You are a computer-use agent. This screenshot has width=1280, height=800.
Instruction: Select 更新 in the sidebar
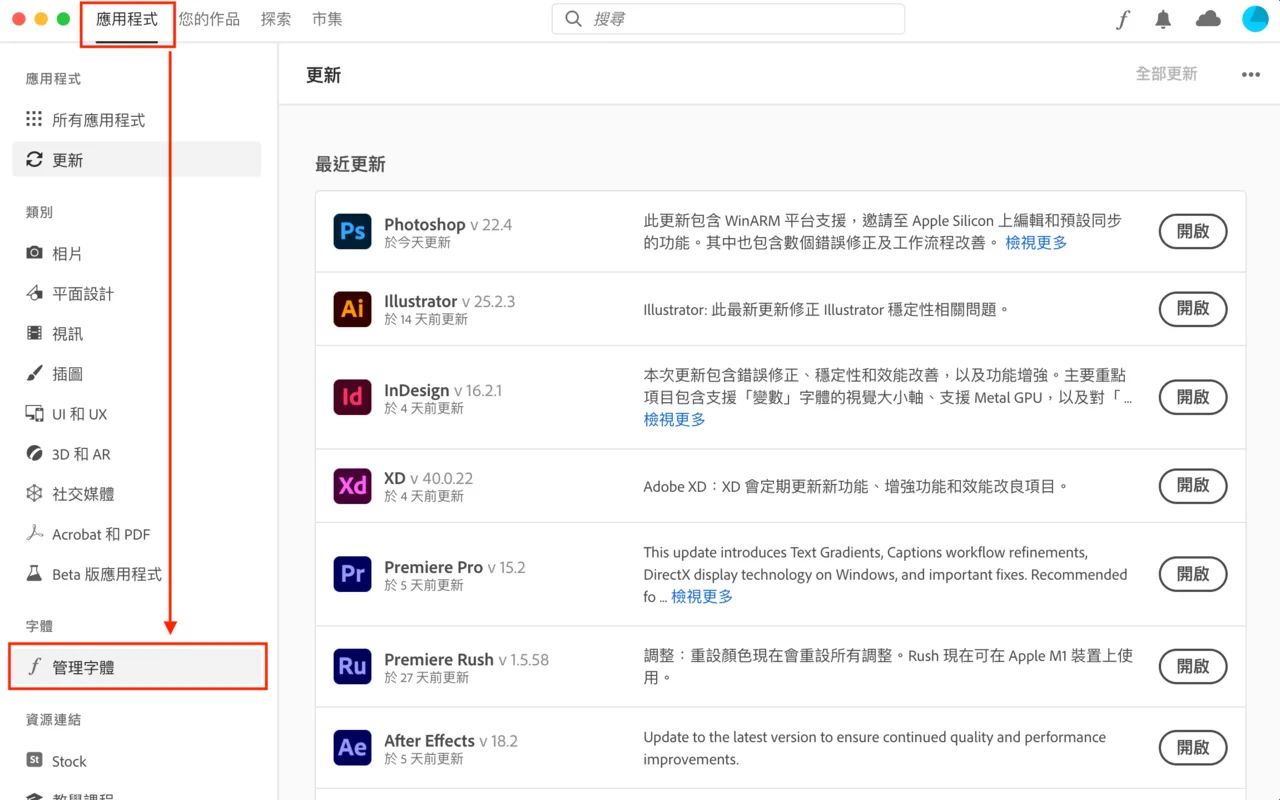coord(136,160)
